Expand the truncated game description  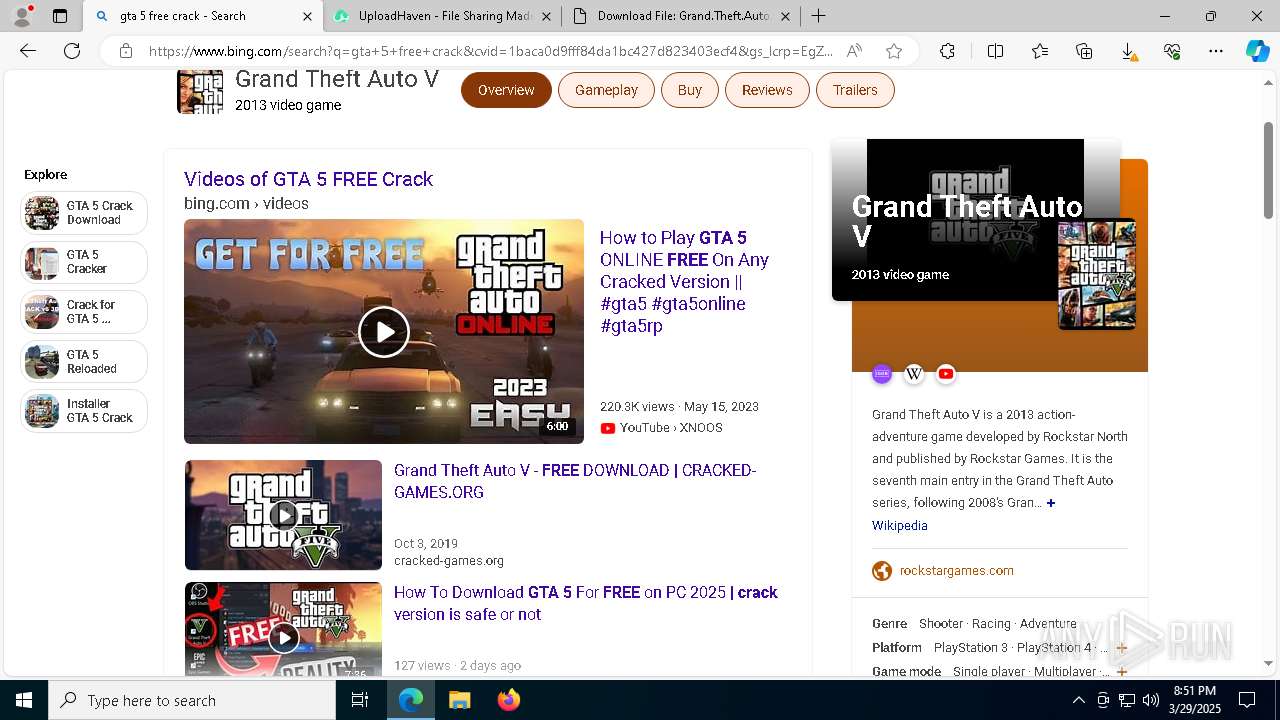pyautogui.click(x=1051, y=503)
